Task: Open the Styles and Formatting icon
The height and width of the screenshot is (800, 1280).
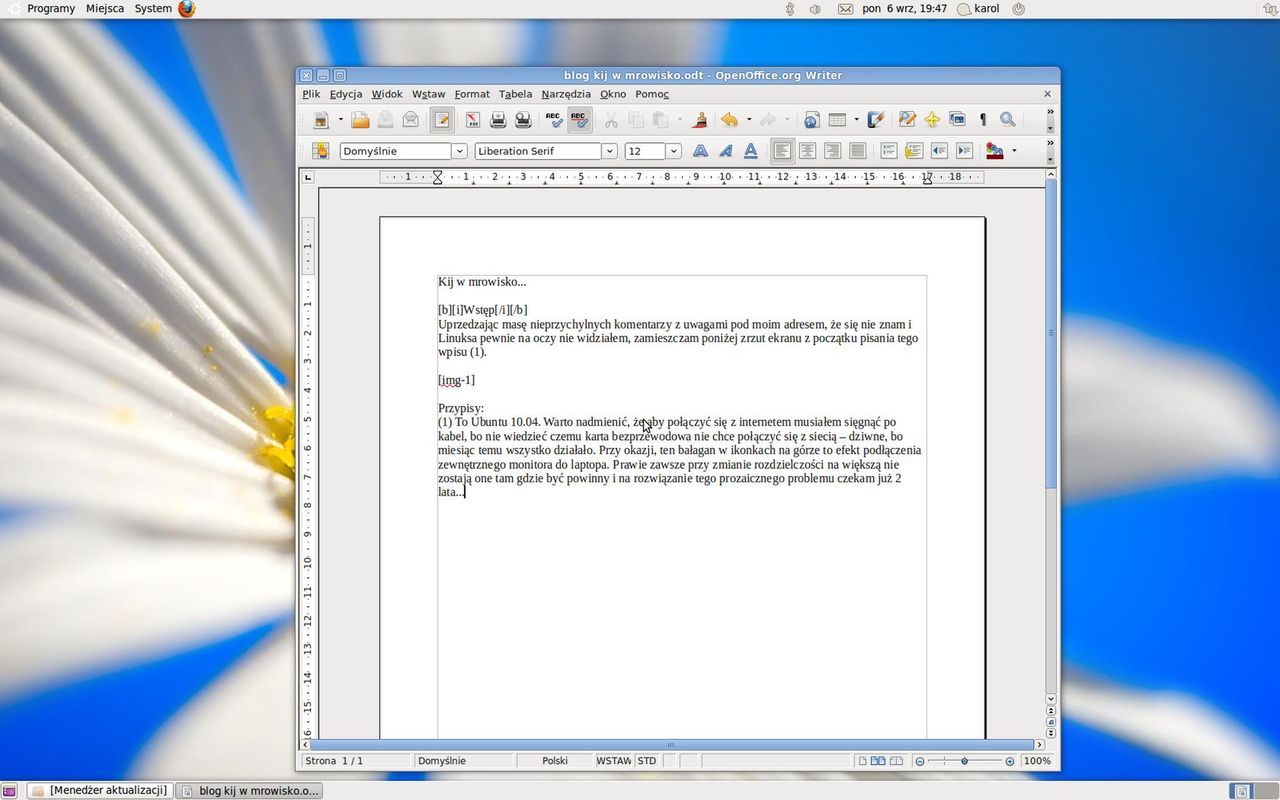Action: tap(321, 151)
